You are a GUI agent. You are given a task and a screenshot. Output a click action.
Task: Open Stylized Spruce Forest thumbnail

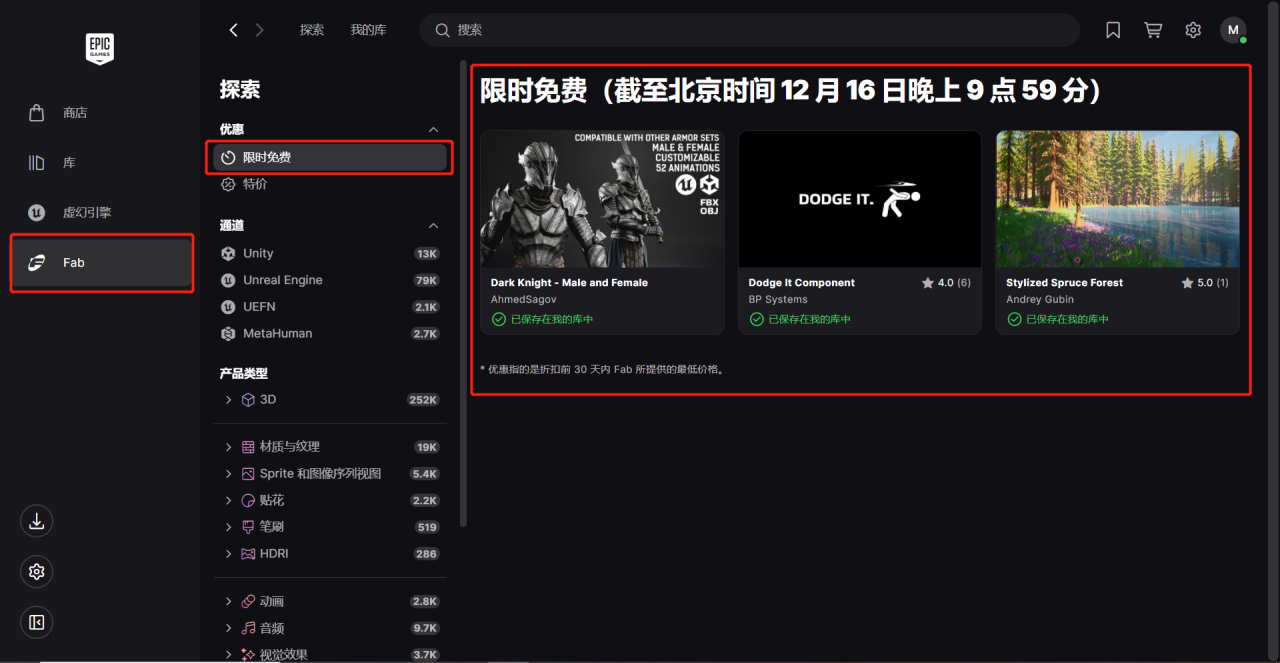[1117, 199]
